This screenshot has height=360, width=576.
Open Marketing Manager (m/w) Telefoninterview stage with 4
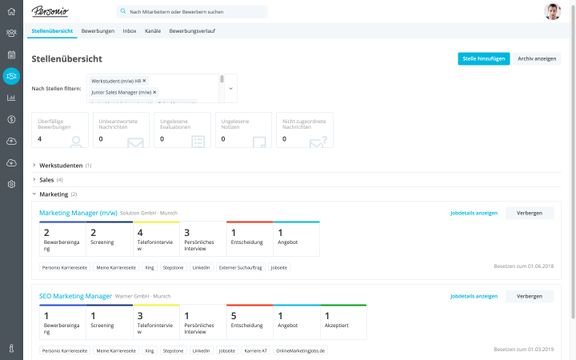point(156,239)
